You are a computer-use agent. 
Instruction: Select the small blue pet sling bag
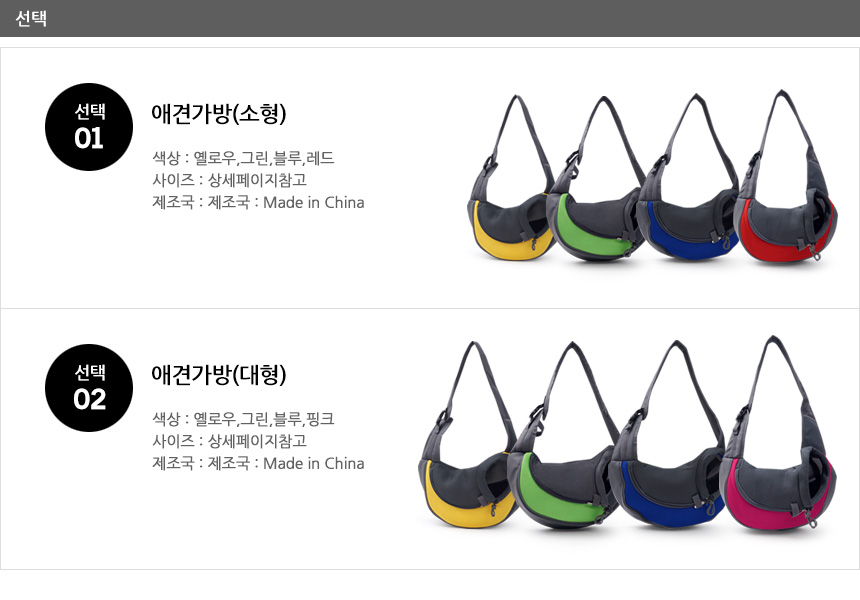pos(688,177)
